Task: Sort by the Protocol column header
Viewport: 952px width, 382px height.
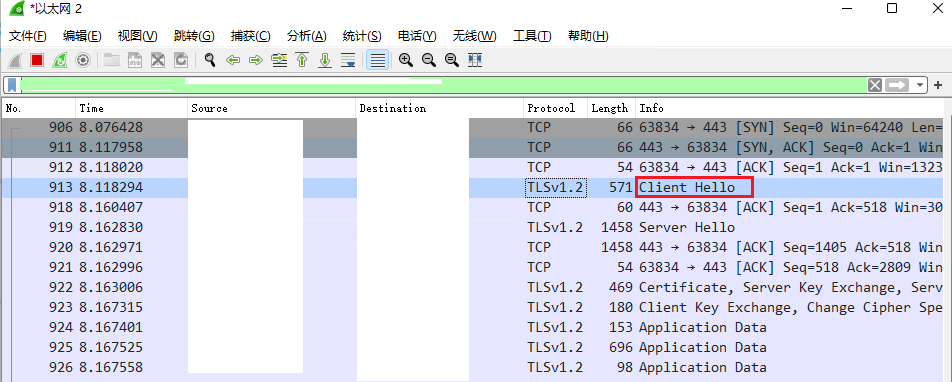Action: click(x=556, y=108)
